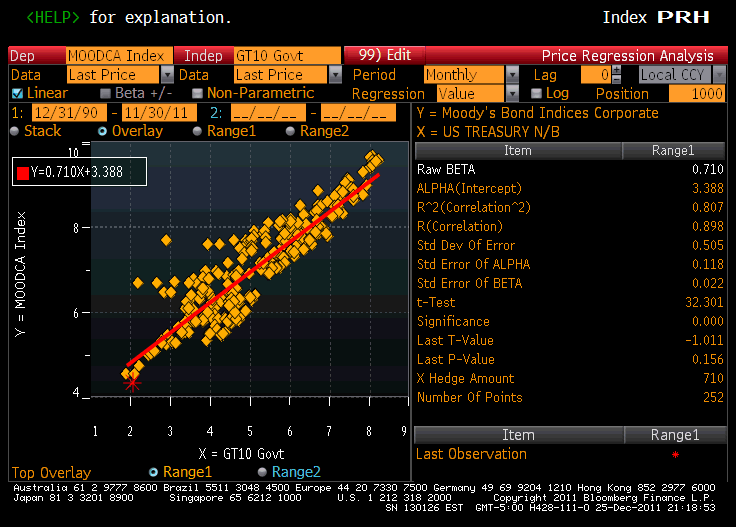Click the red last observation asterisk on chart
Viewport: 736px width, 527px height.
tap(132, 383)
